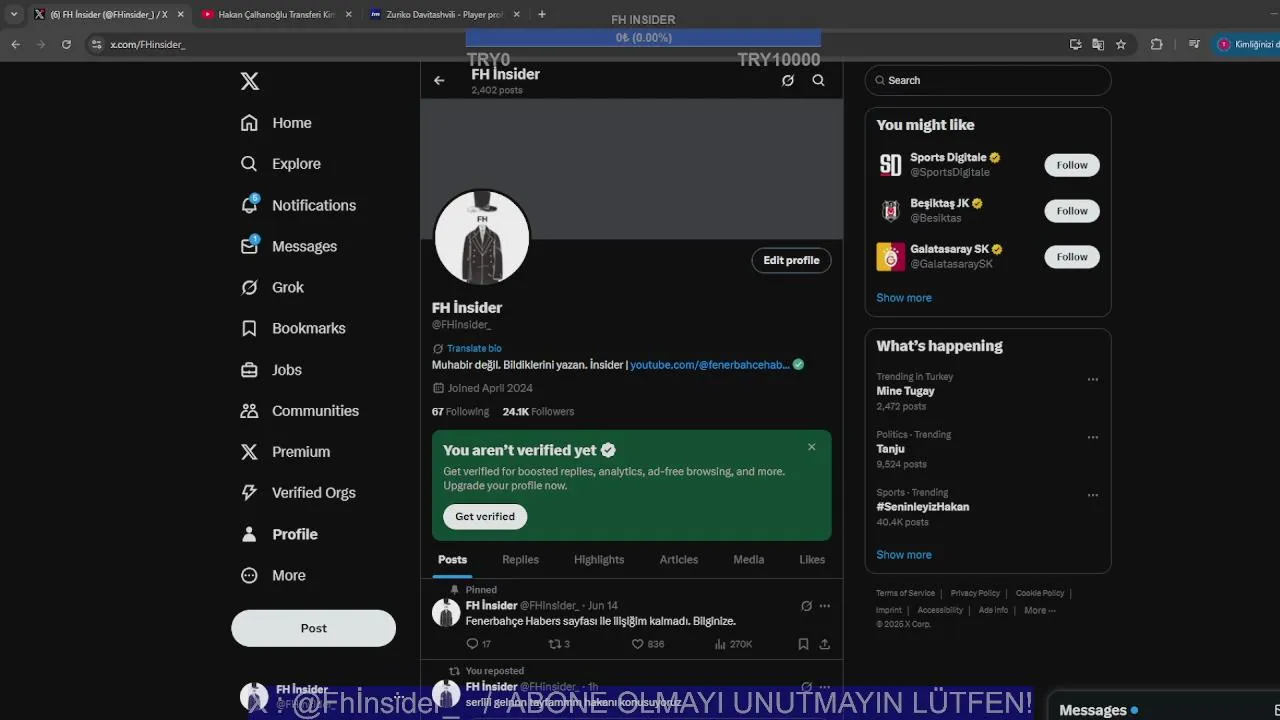The image size is (1280, 720).
Task: Open more options for Tanju trend
Action: coord(1093,437)
